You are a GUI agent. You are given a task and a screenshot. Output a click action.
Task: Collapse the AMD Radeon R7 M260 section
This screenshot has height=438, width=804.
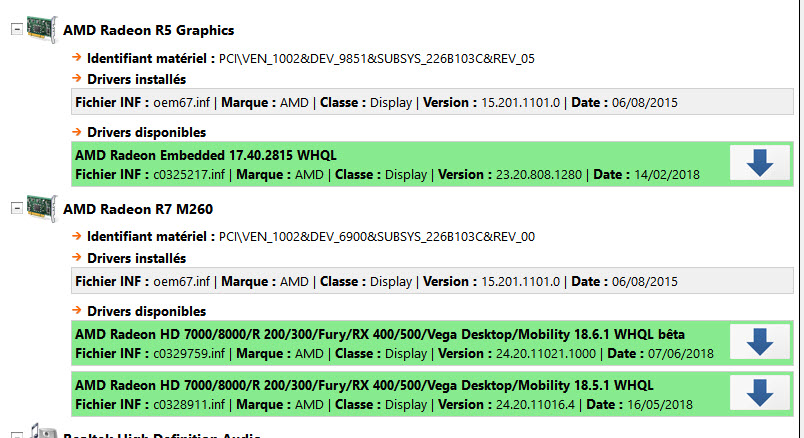pos(15,208)
